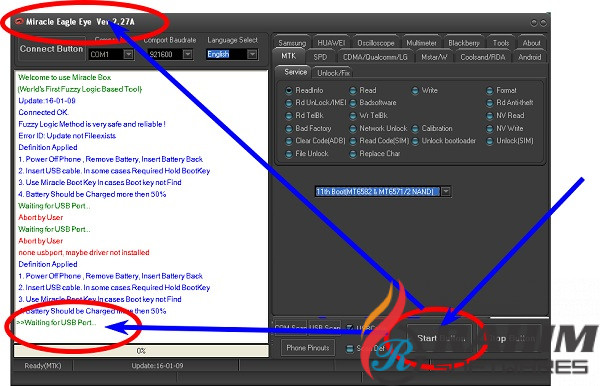This screenshot has width=600, height=386.
Task: Toggle the USB cable checkbox near USB Scan
Action: click(349, 327)
